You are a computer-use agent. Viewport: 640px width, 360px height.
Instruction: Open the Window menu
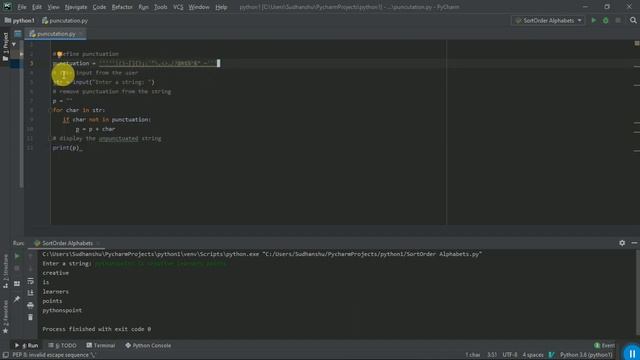click(199, 7)
